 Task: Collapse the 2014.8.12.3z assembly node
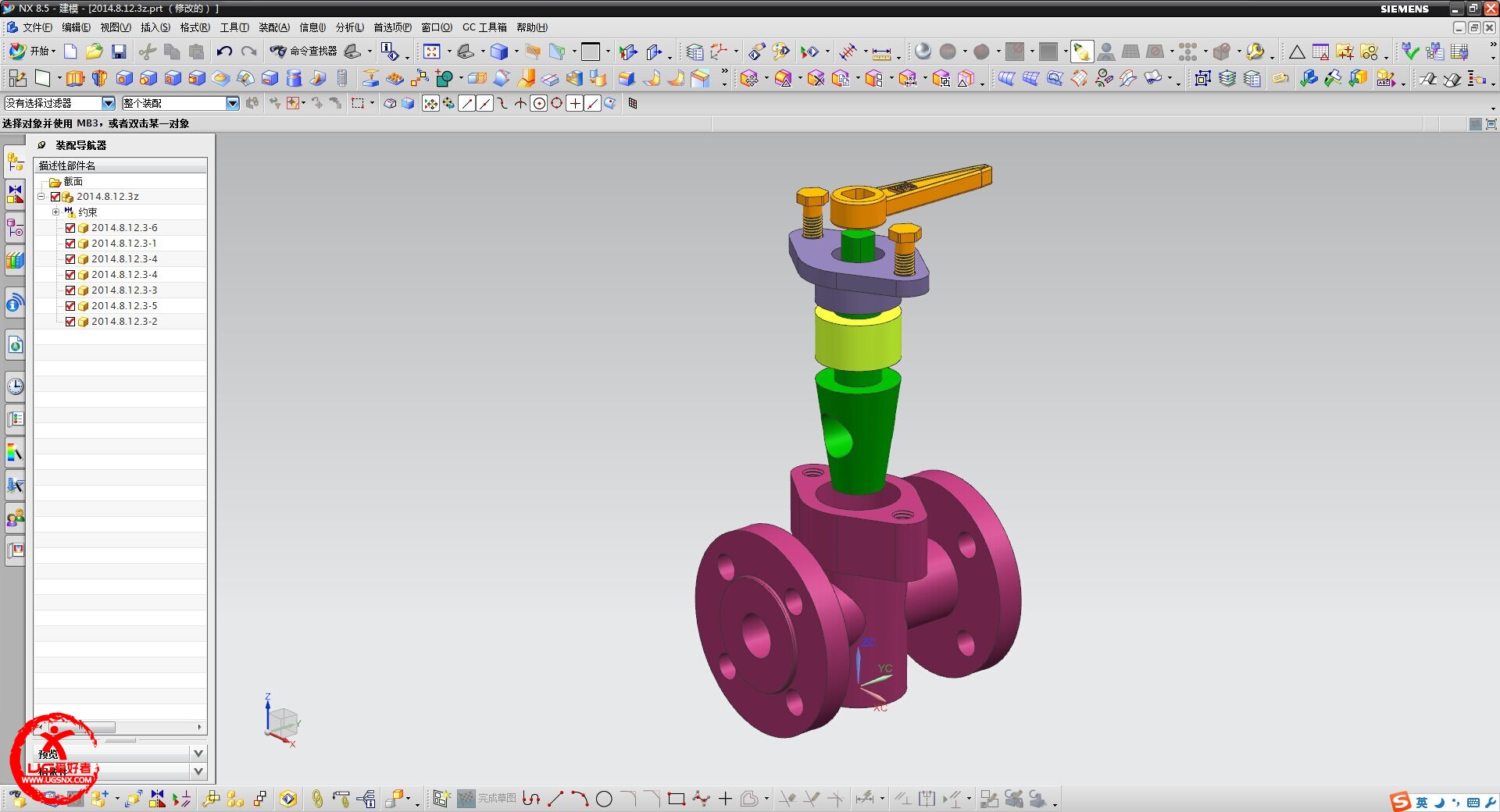click(41, 197)
